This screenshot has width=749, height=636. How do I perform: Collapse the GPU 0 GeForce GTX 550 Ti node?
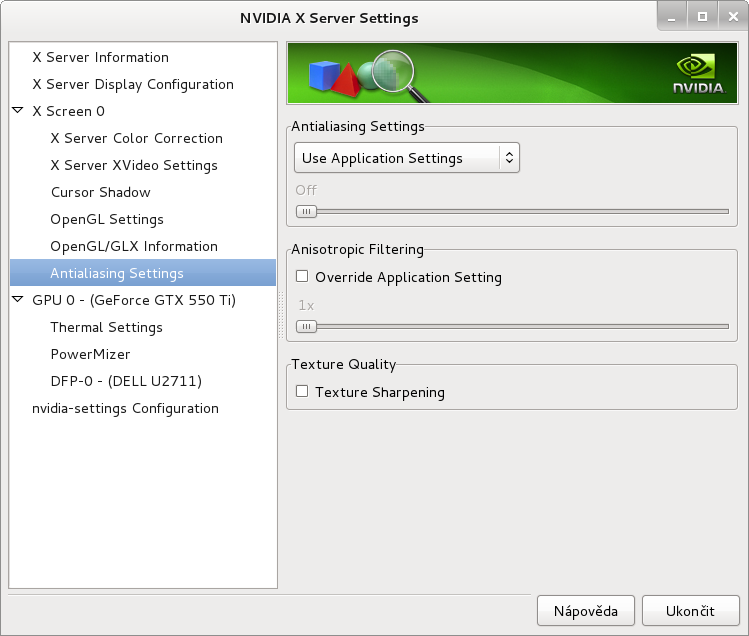click(18, 300)
